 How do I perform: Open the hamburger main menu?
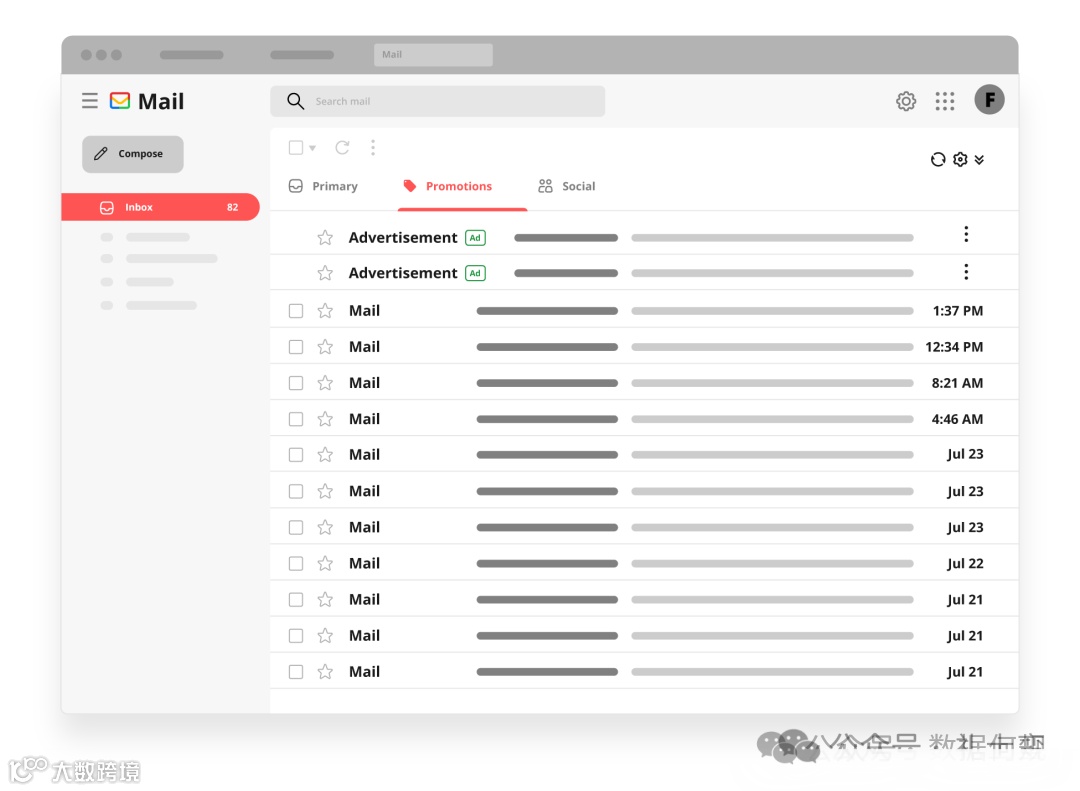pyautogui.click(x=90, y=101)
